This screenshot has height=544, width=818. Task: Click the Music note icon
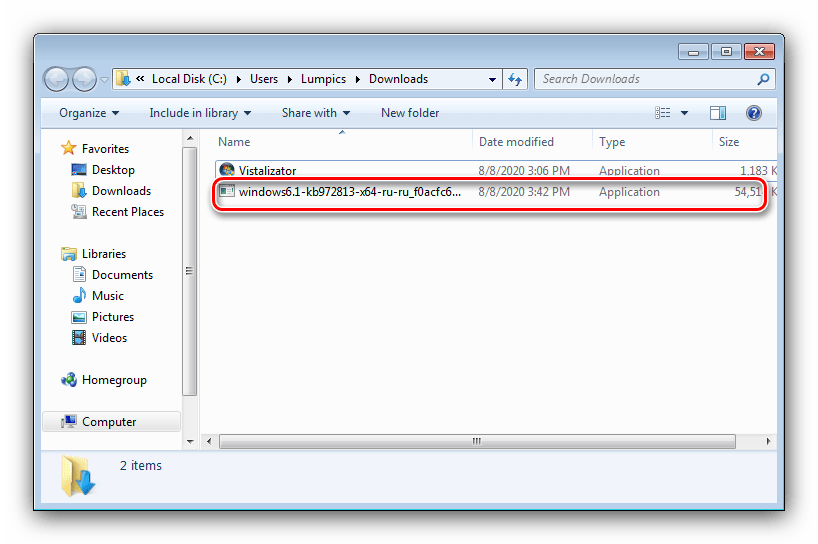pos(79,295)
